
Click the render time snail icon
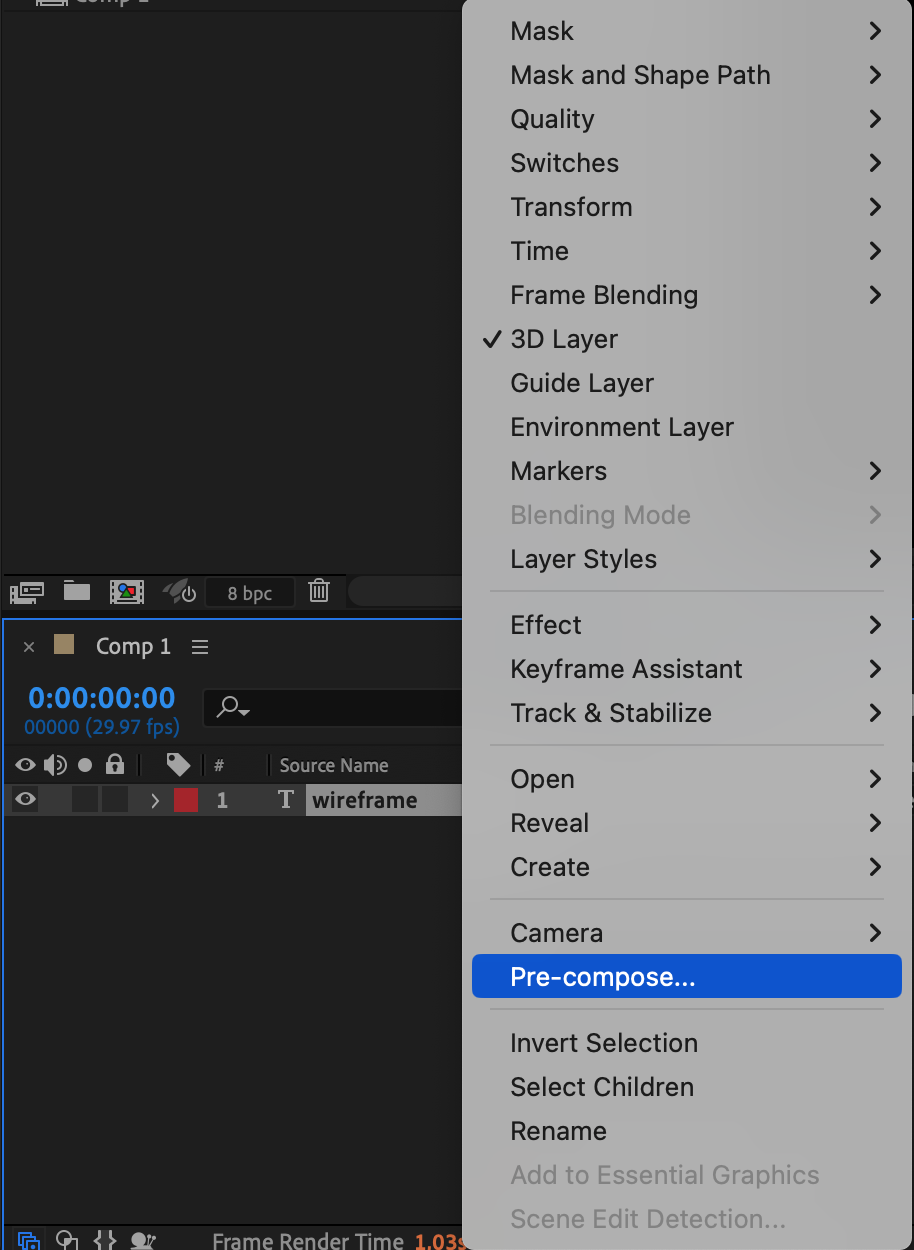pos(143,1241)
